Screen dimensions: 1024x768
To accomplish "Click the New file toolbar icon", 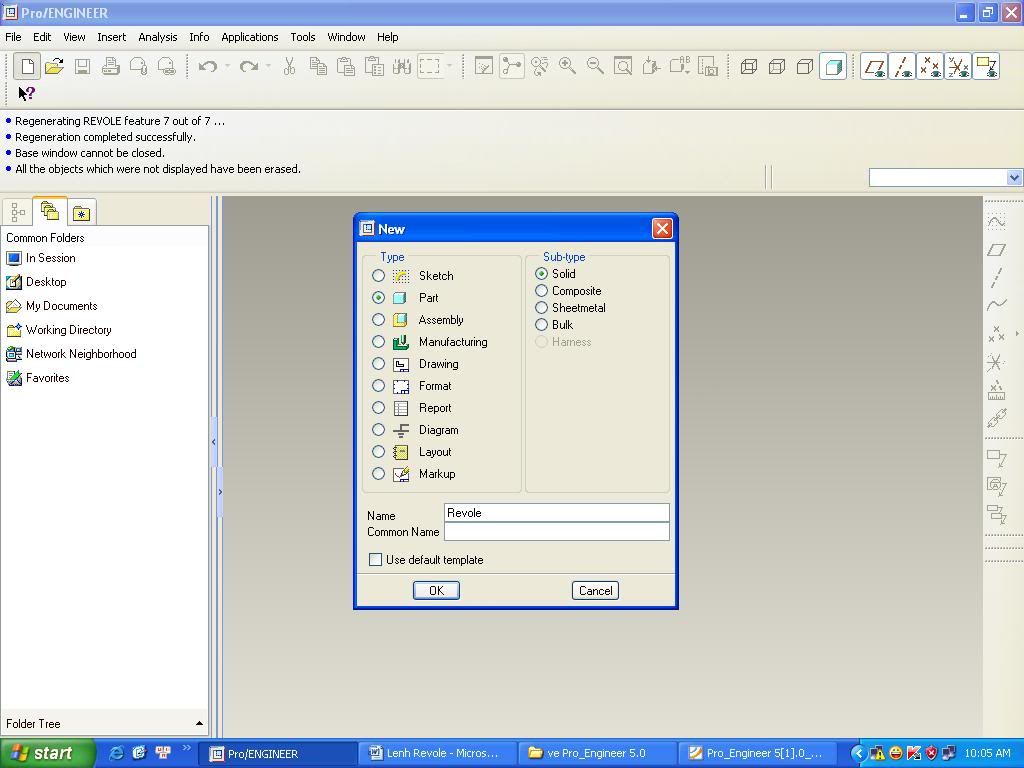I will click(x=27, y=66).
